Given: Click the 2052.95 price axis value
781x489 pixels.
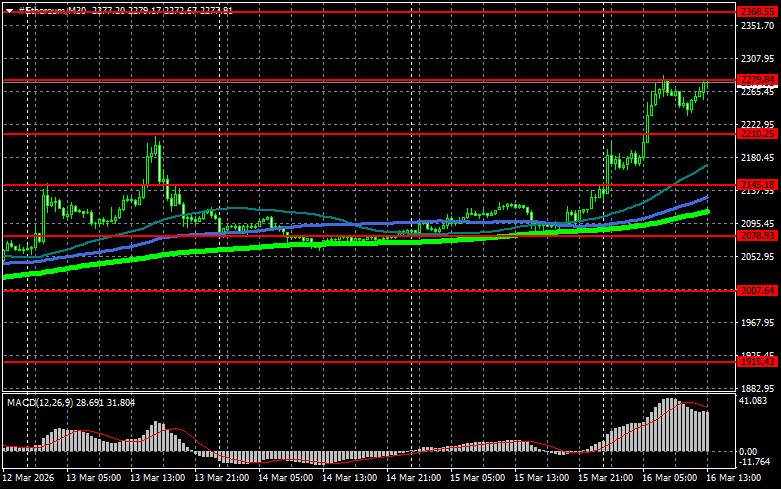Looking at the screenshot, I should [758, 256].
